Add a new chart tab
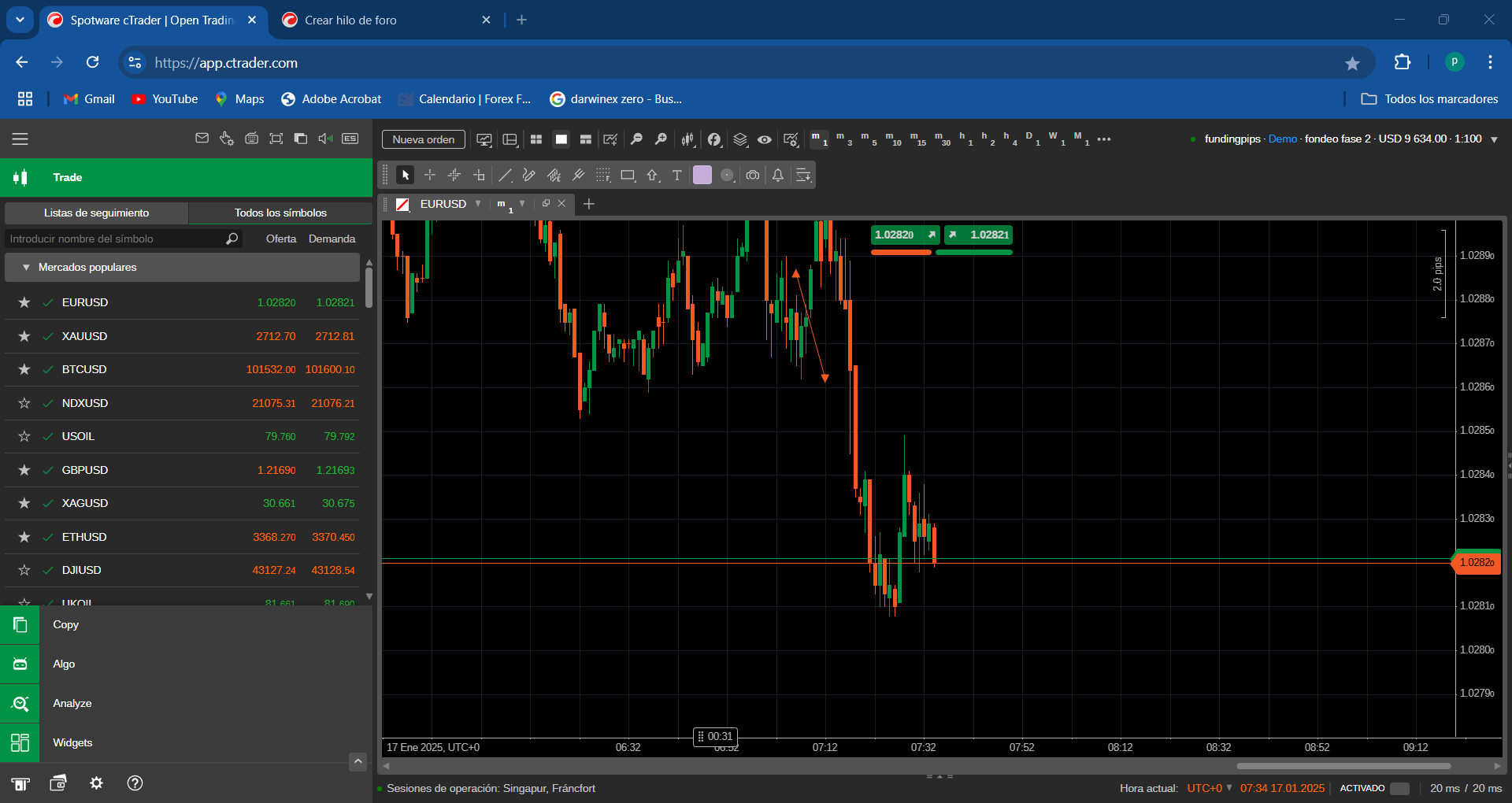This screenshot has height=803, width=1512. [589, 204]
